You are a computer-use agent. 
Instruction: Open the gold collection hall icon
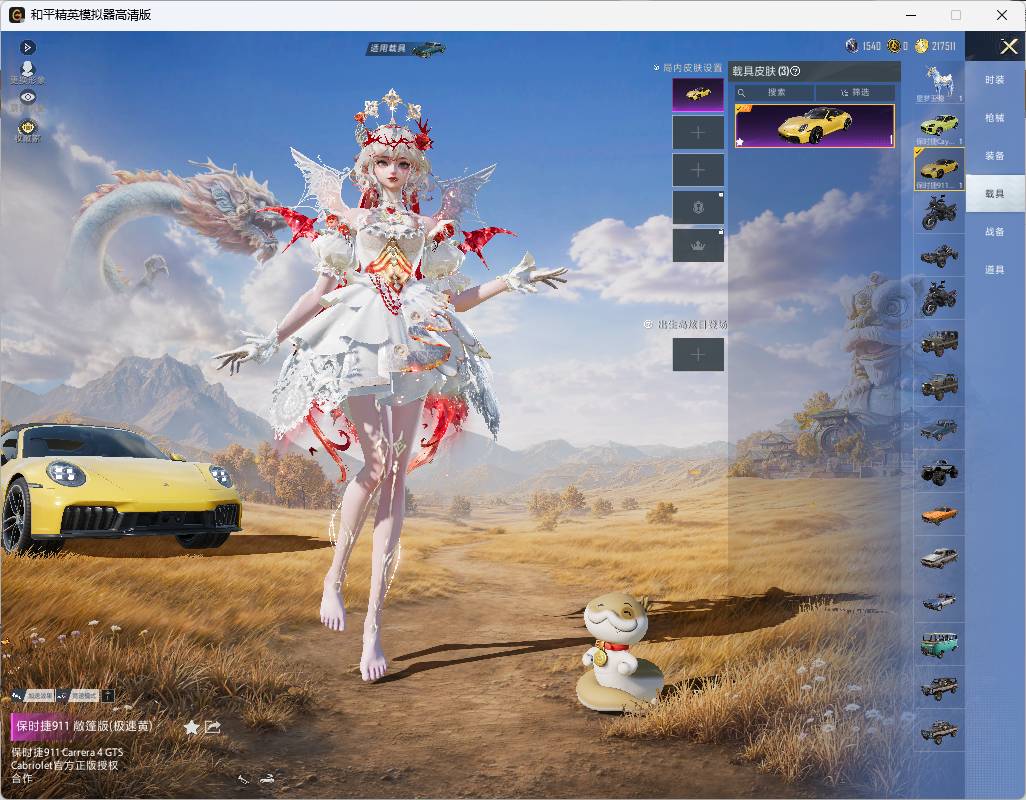click(x=27, y=130)
